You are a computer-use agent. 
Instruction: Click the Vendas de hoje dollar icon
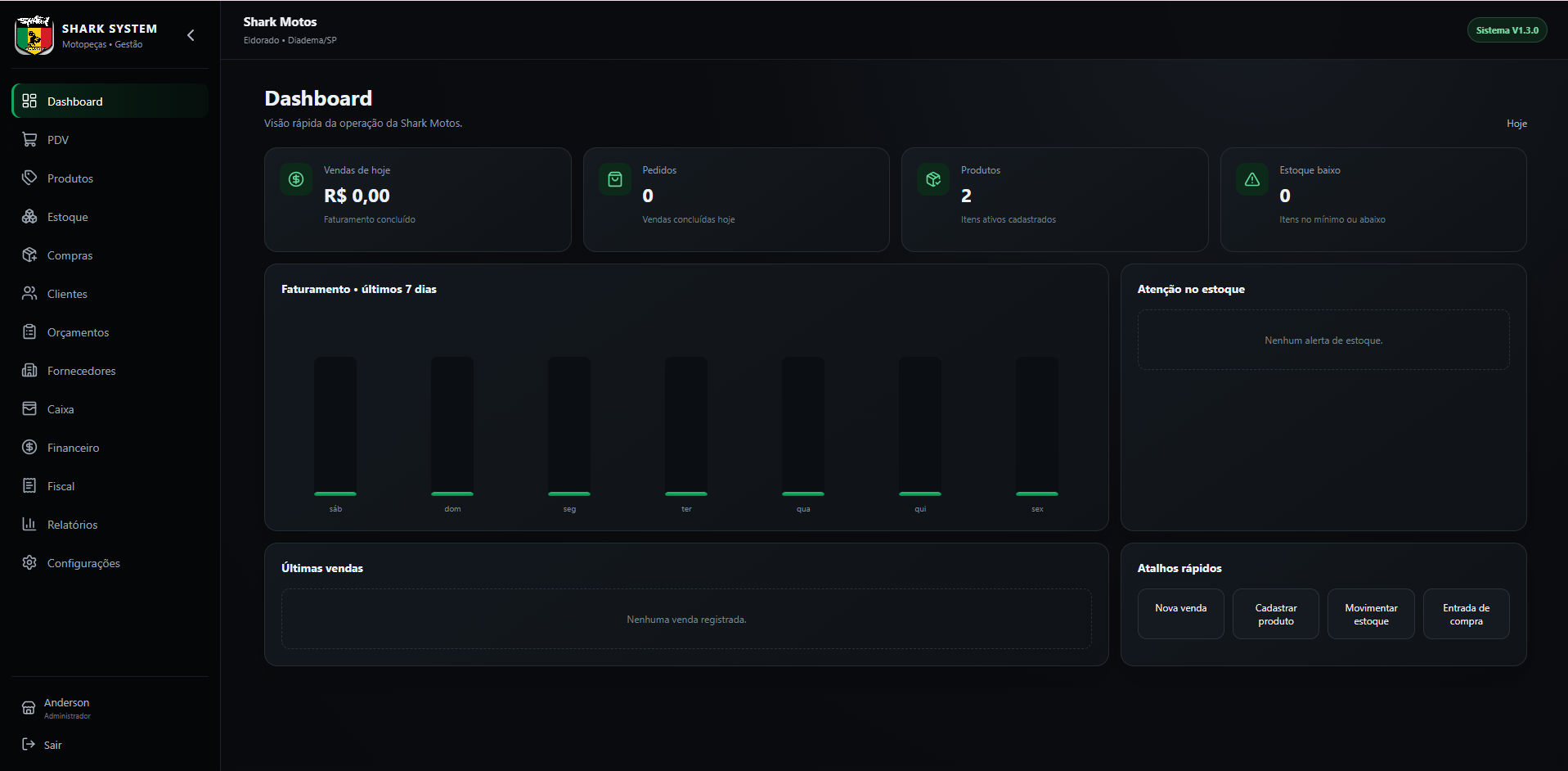coord(296,179)
